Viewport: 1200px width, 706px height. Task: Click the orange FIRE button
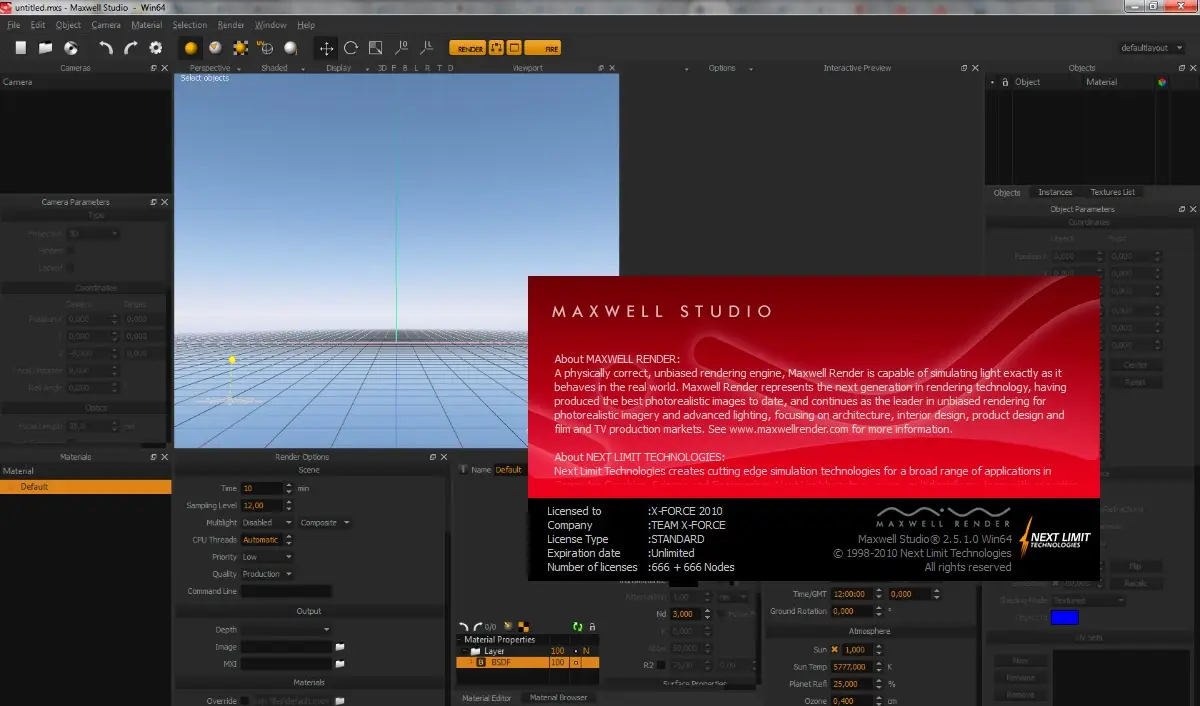[x=543, y=47]
